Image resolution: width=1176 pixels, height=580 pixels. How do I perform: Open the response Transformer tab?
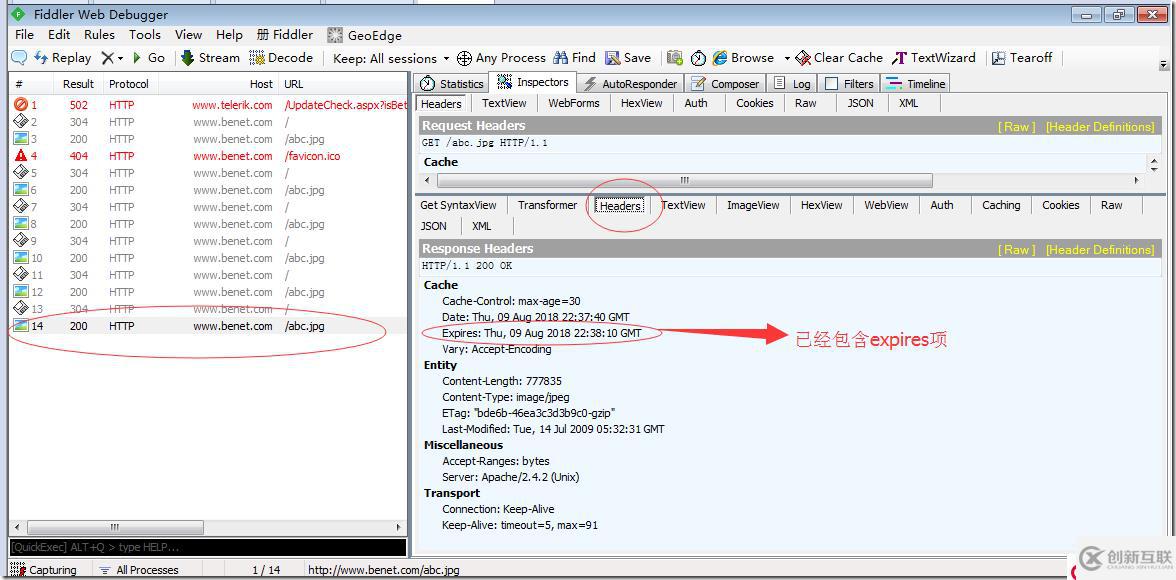pyautogui.click(x=548, y=205)
